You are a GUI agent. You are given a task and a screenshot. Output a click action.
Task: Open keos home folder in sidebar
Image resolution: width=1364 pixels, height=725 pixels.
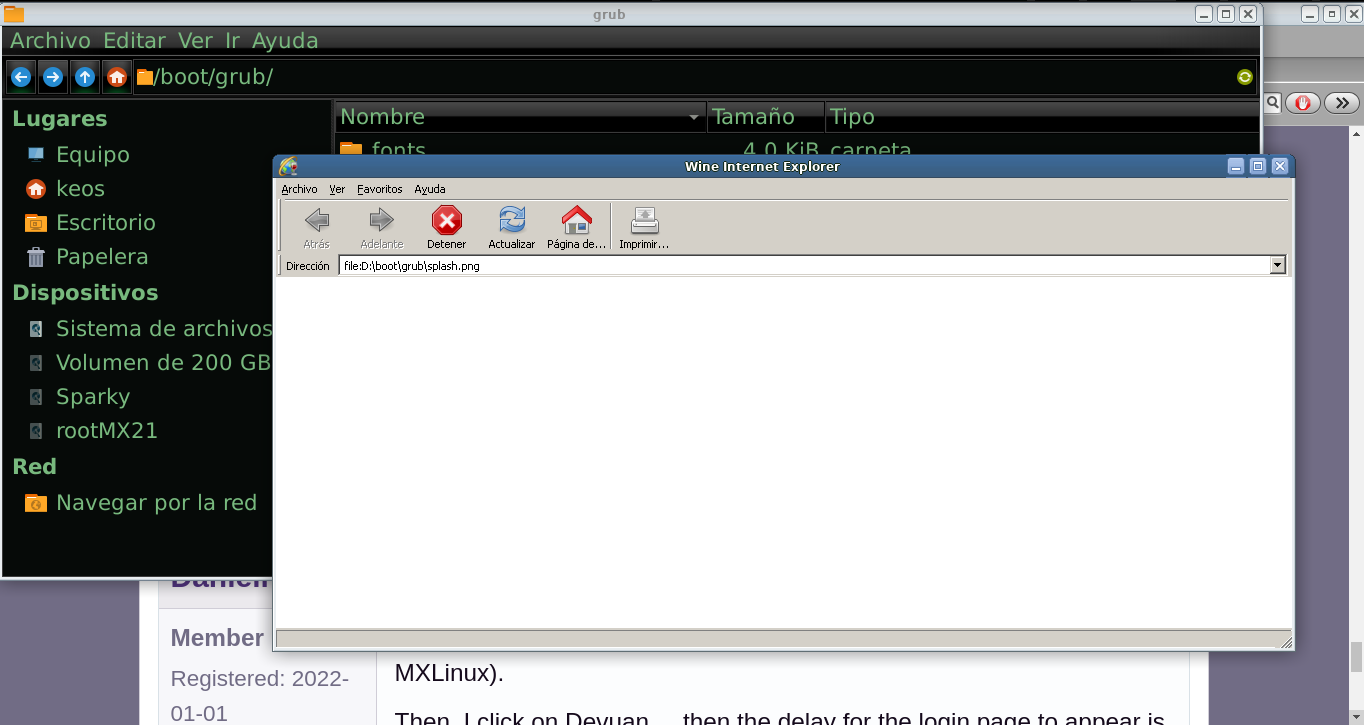[x=80, y=188]
